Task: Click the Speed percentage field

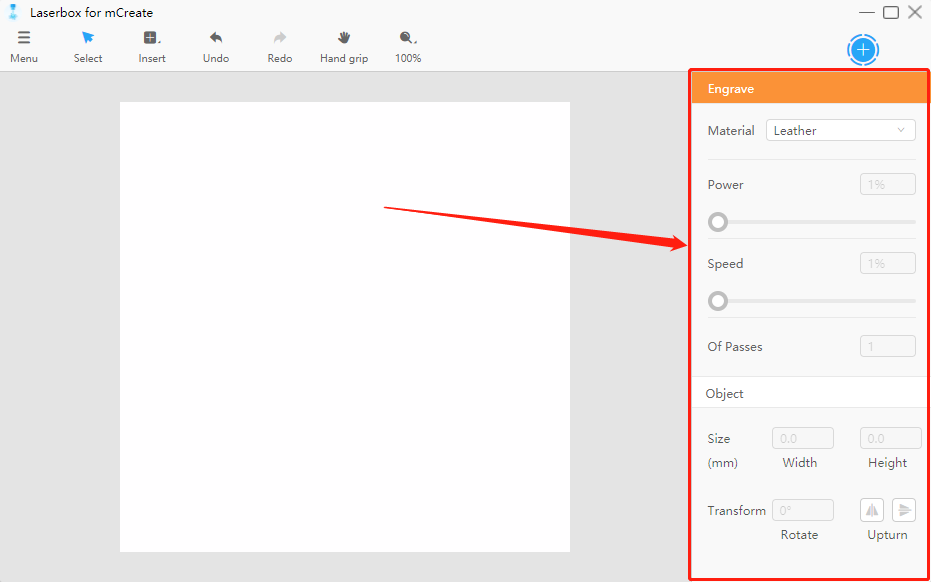Action: (888, 264)
